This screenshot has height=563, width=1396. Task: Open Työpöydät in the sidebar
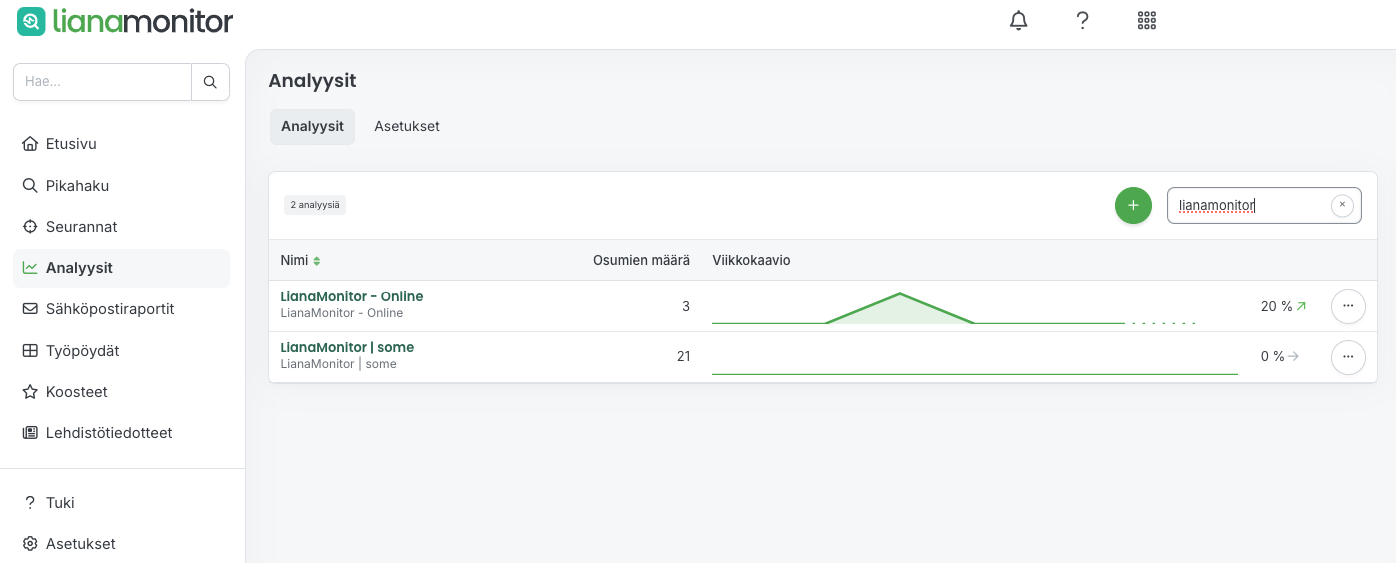[121, 351]
